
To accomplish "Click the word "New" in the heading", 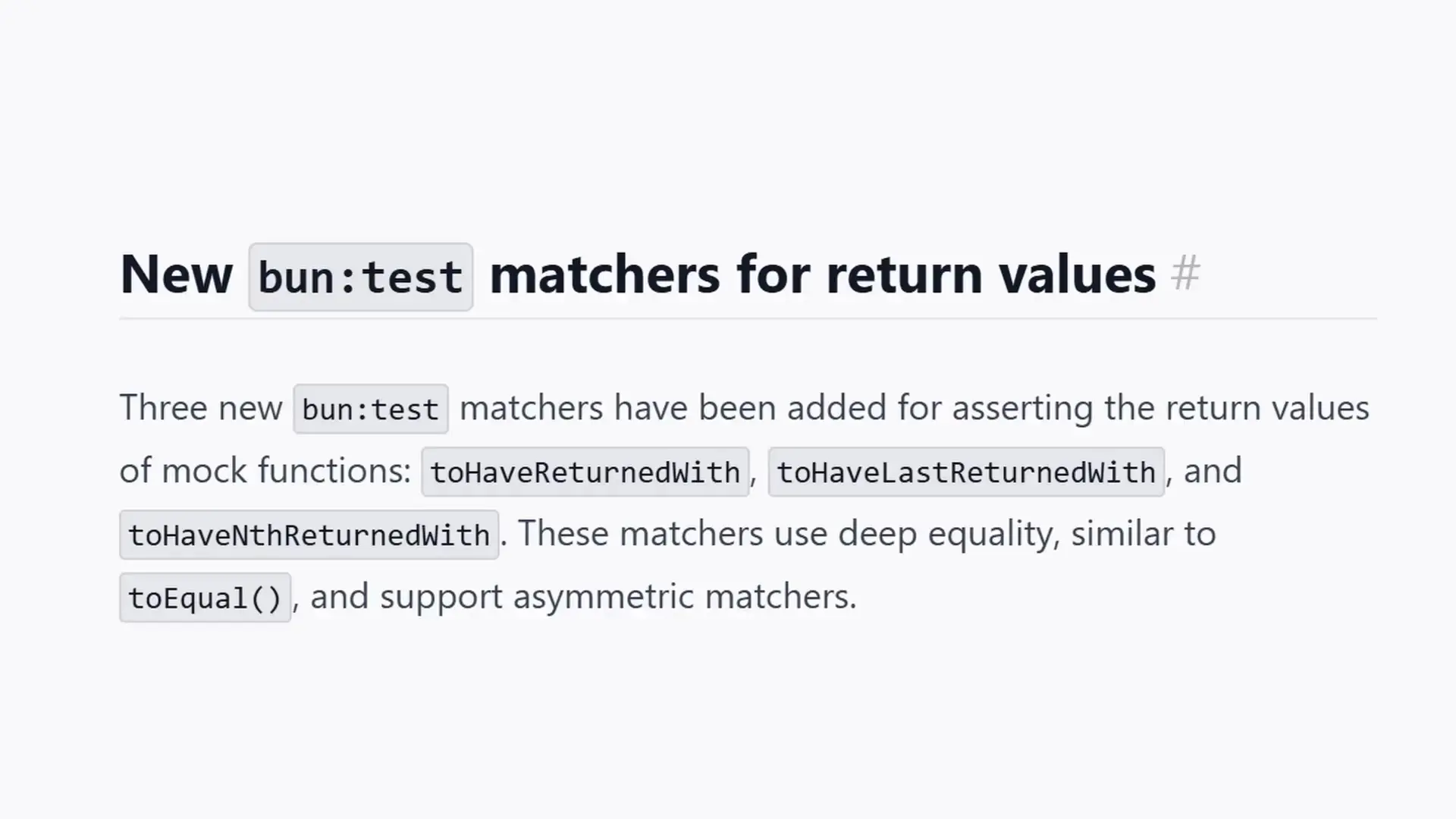I will (176, 275).
